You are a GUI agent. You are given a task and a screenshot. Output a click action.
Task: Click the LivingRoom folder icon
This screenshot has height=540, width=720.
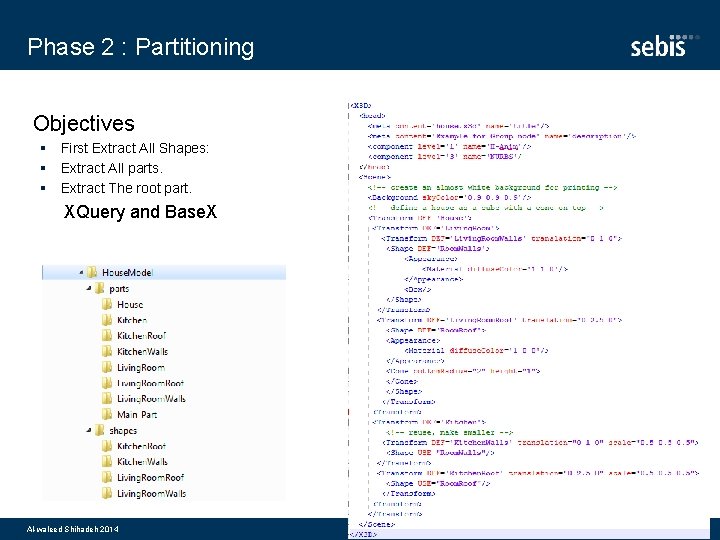pyautogui.click(x=107, y=367)
